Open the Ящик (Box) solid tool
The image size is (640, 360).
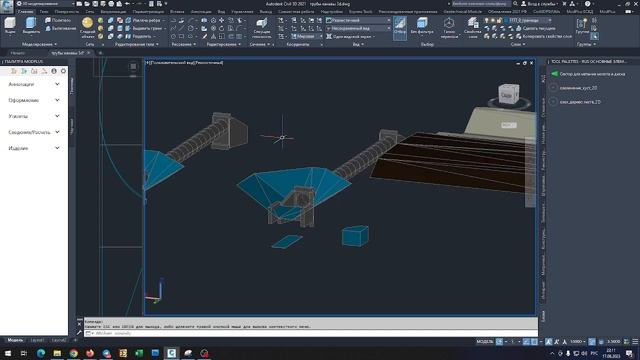point(10,25)
